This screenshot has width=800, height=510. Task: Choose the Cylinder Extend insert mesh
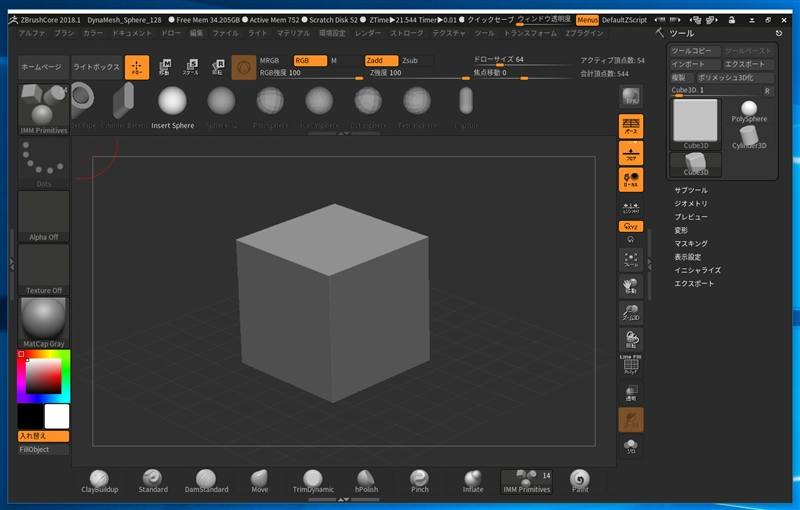click(x=124, y=108)
